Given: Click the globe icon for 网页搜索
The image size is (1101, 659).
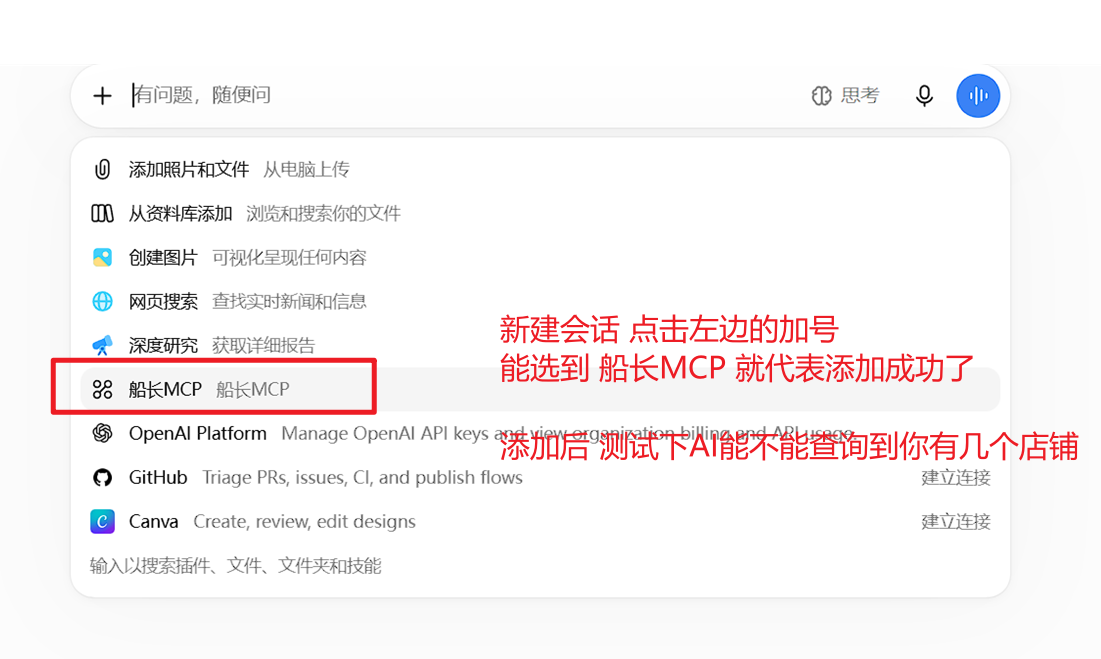Looking at the screenshot, I should pyautogui.click(x=103, y=301).
